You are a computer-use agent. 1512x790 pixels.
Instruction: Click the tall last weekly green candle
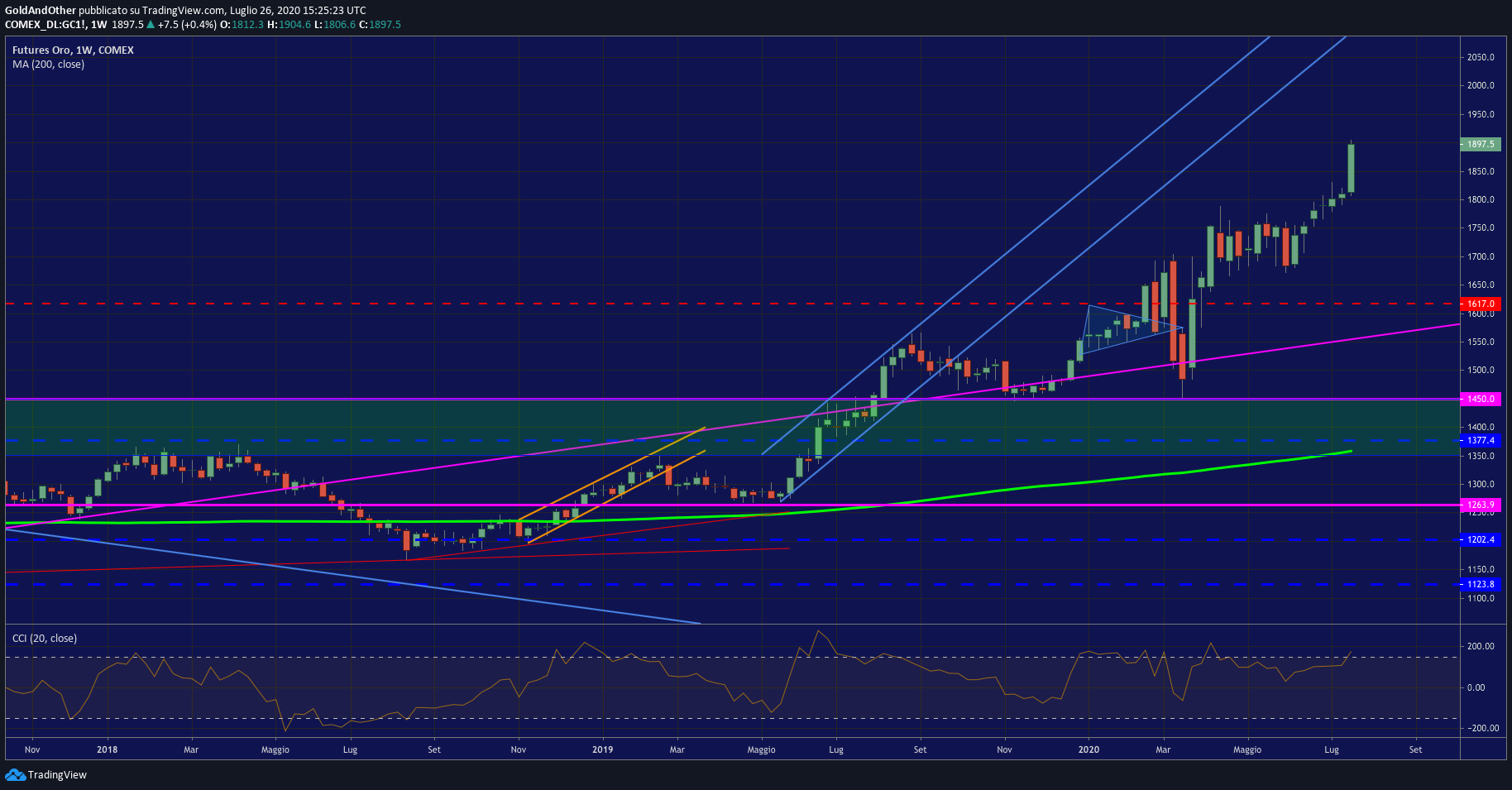(1351, 168)
